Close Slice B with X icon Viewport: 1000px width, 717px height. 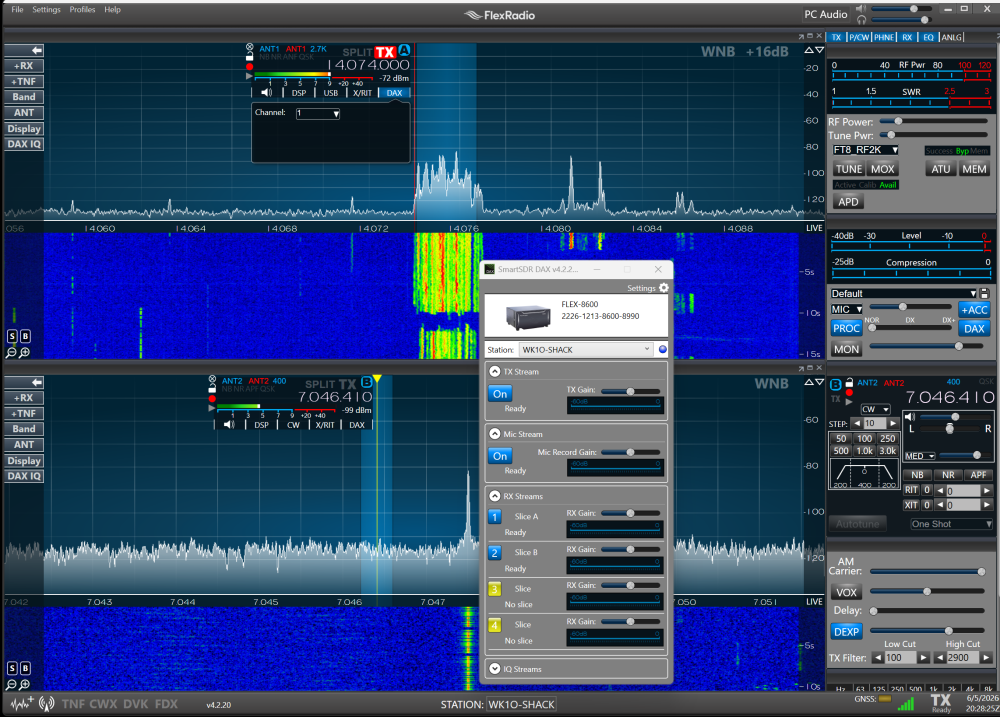212,379
